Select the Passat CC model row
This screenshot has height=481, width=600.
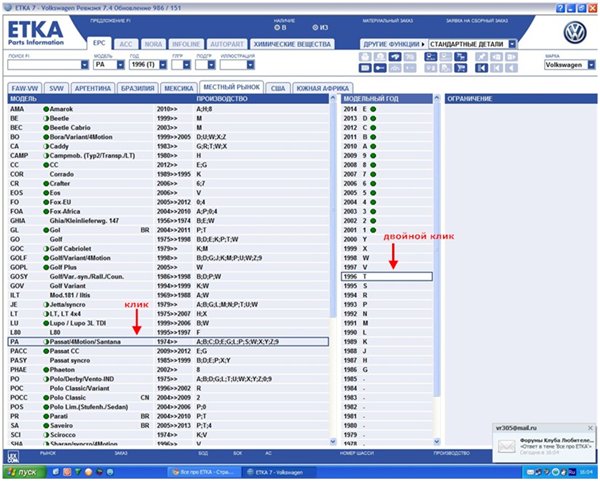(168, 351)
